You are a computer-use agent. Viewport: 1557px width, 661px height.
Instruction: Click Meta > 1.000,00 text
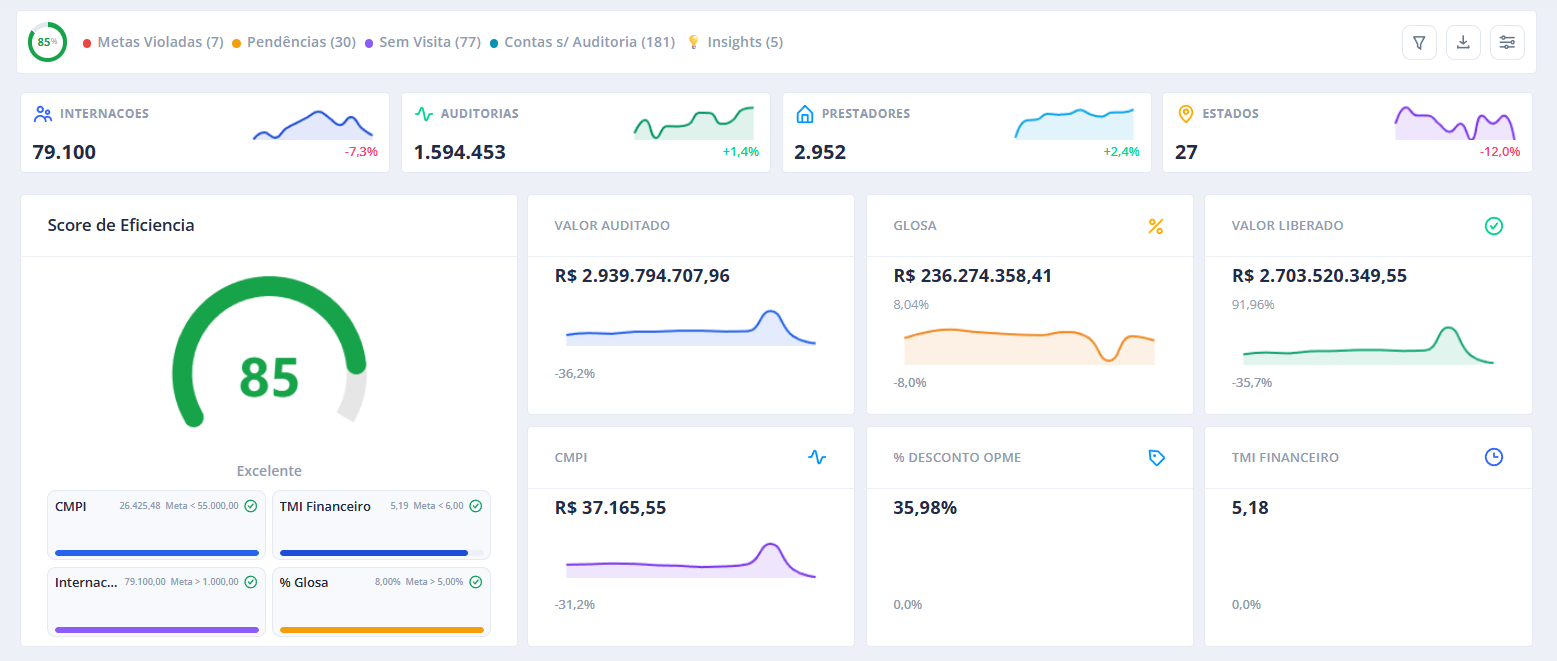(205, 582)
